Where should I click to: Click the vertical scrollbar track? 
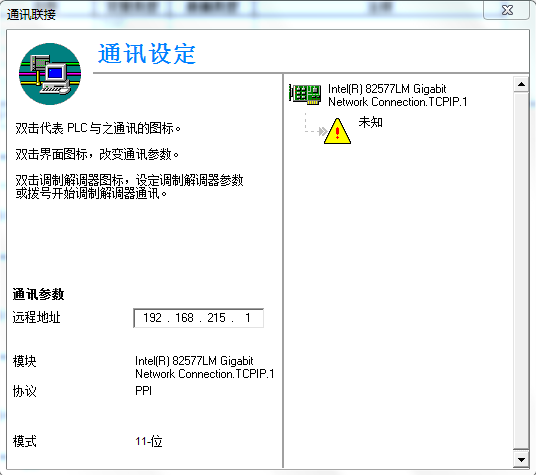pyautogui.click(x=521, y=272)
